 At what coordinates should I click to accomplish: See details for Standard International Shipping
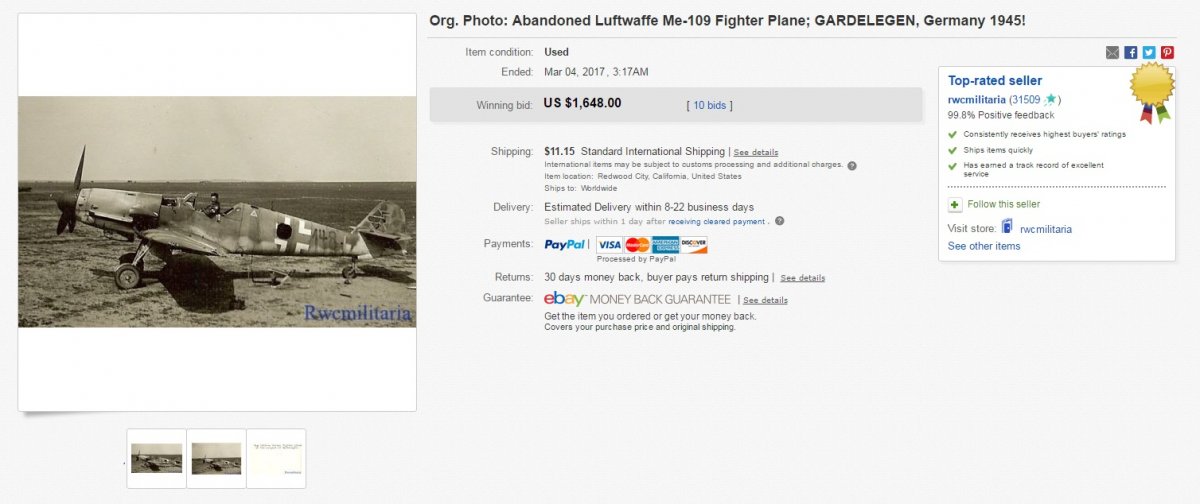(x=756, y=152)
